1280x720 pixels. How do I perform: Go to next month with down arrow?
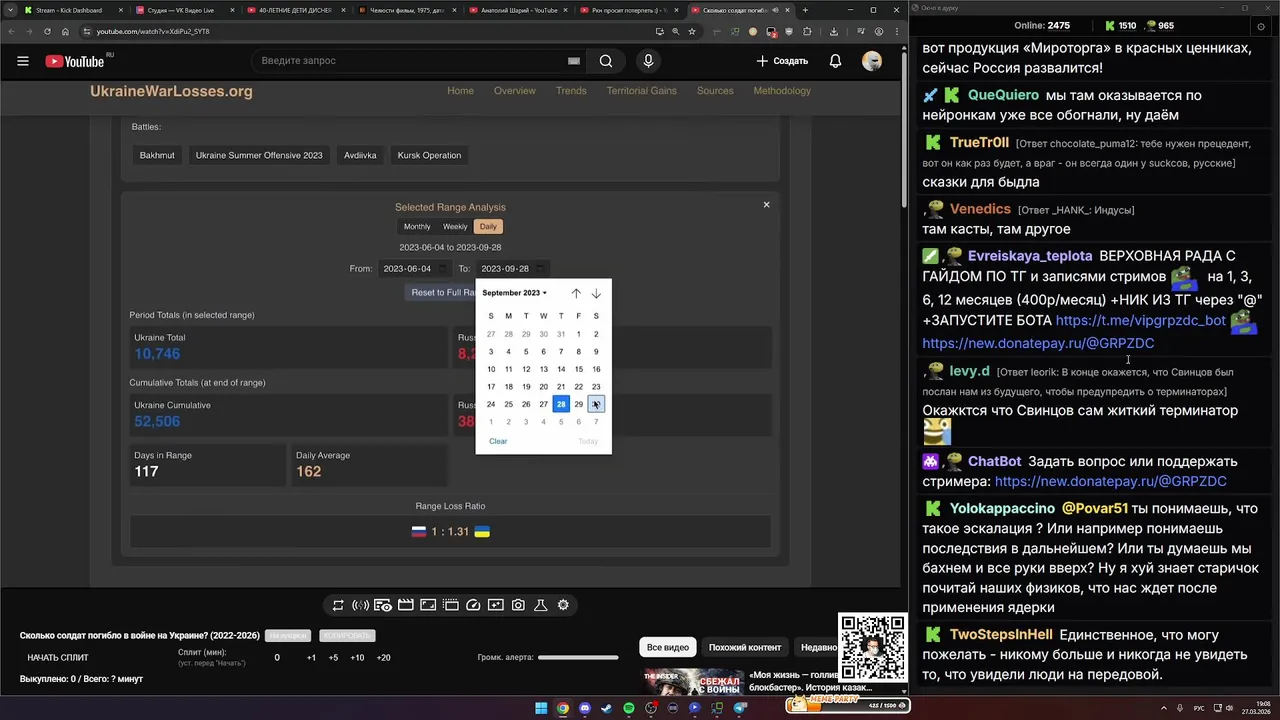click(x=596, y=293)
